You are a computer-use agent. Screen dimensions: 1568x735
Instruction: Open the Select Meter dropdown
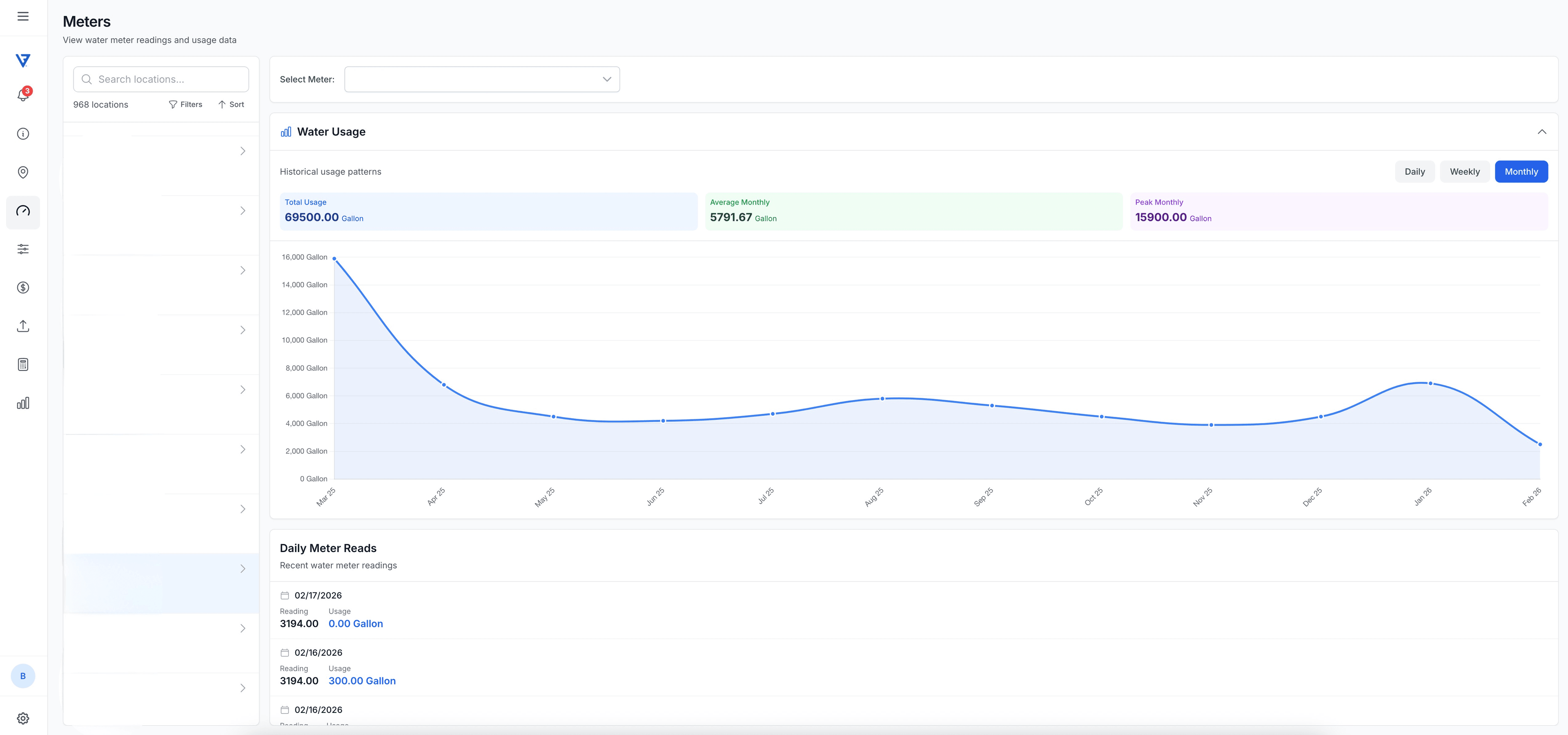pos(481,79)
